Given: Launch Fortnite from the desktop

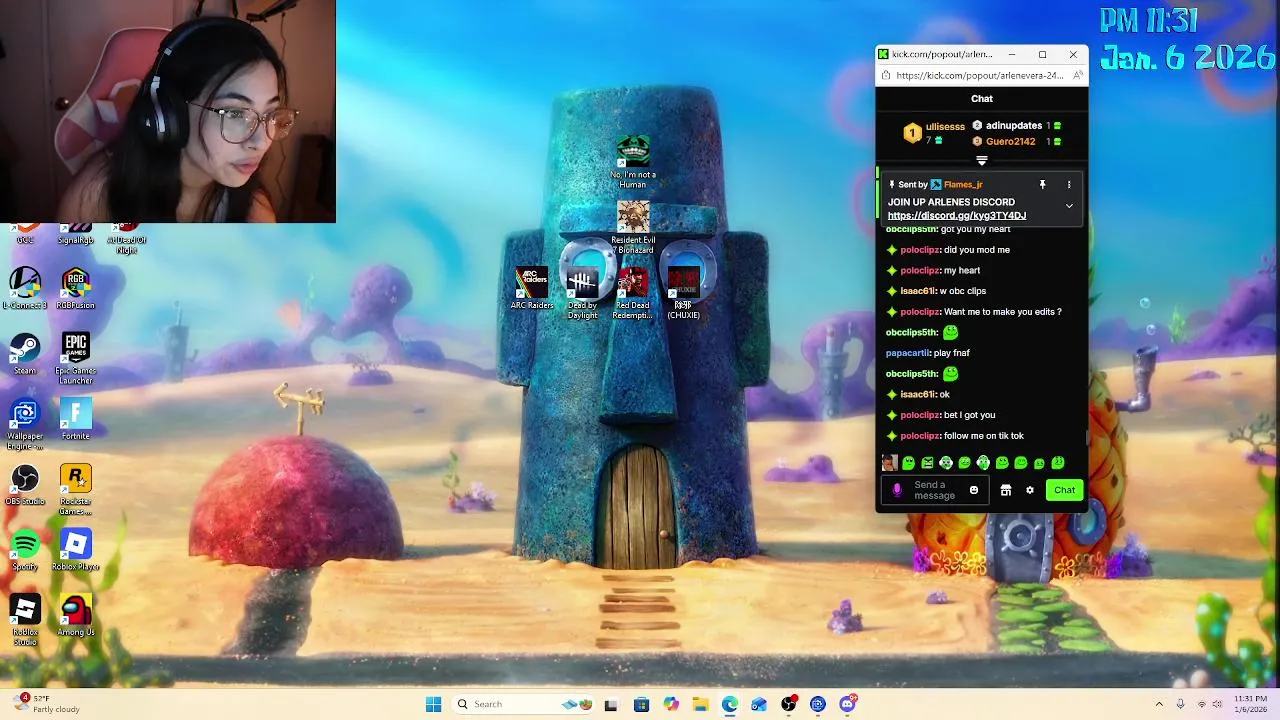Looking at the screenshot, I should point(76,418).
